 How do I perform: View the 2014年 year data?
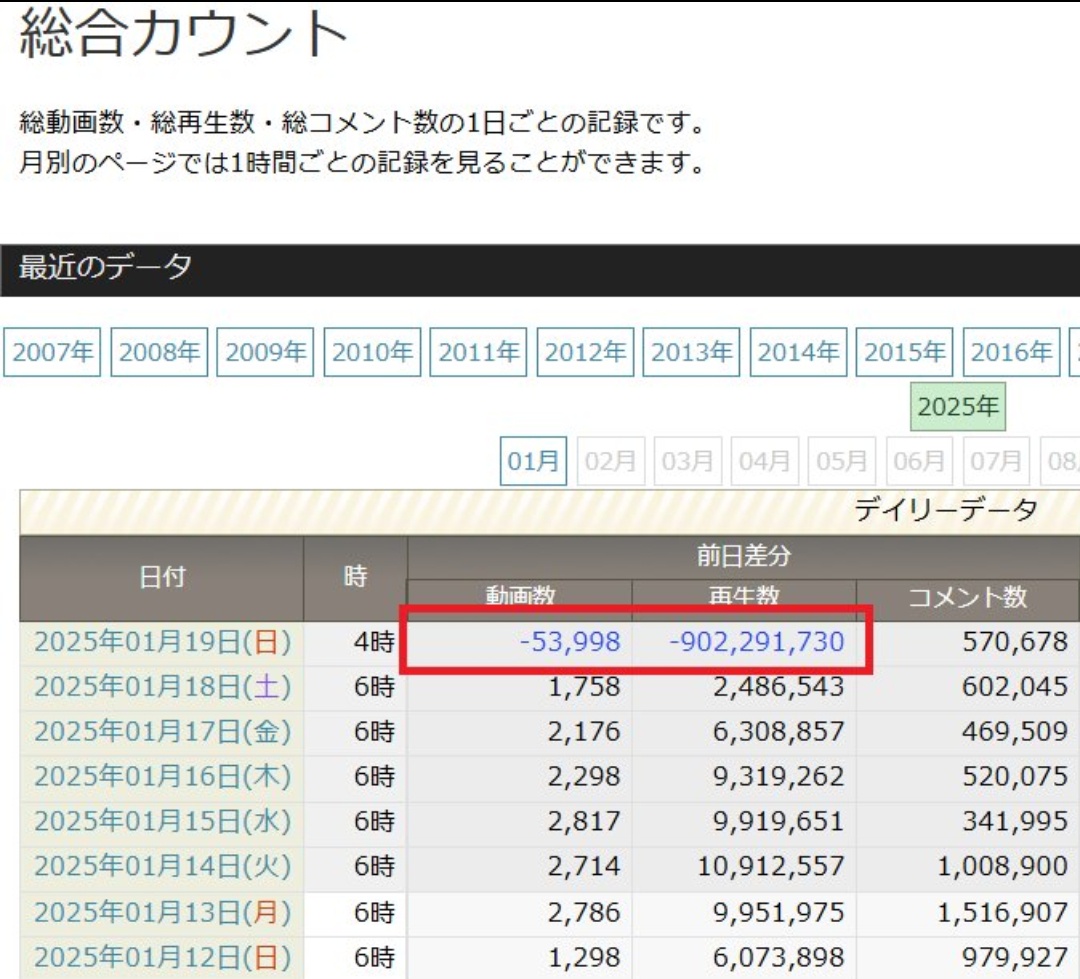[798, 352]
